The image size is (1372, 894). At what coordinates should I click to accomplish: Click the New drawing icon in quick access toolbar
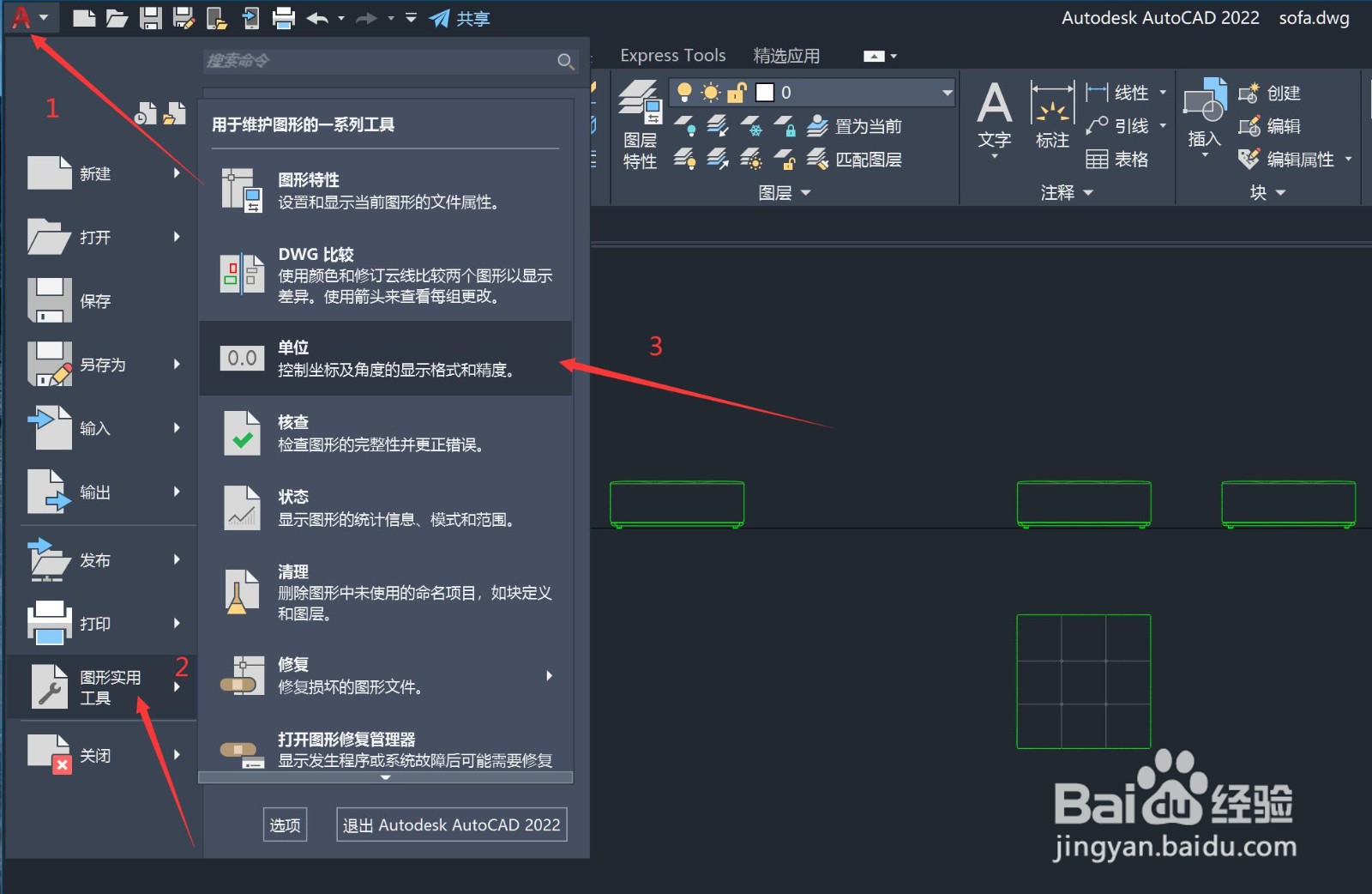point(83,18)
